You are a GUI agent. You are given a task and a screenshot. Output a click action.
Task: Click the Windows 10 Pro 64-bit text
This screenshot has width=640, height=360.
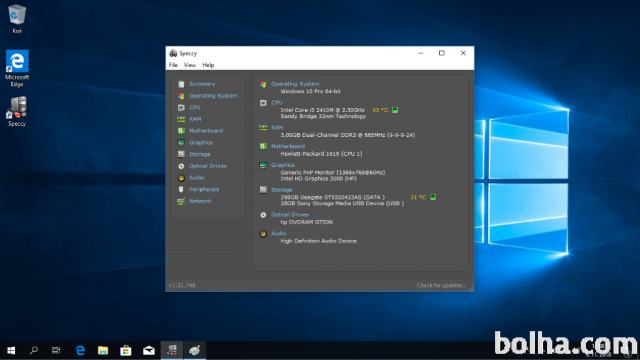tap(311, 91)
